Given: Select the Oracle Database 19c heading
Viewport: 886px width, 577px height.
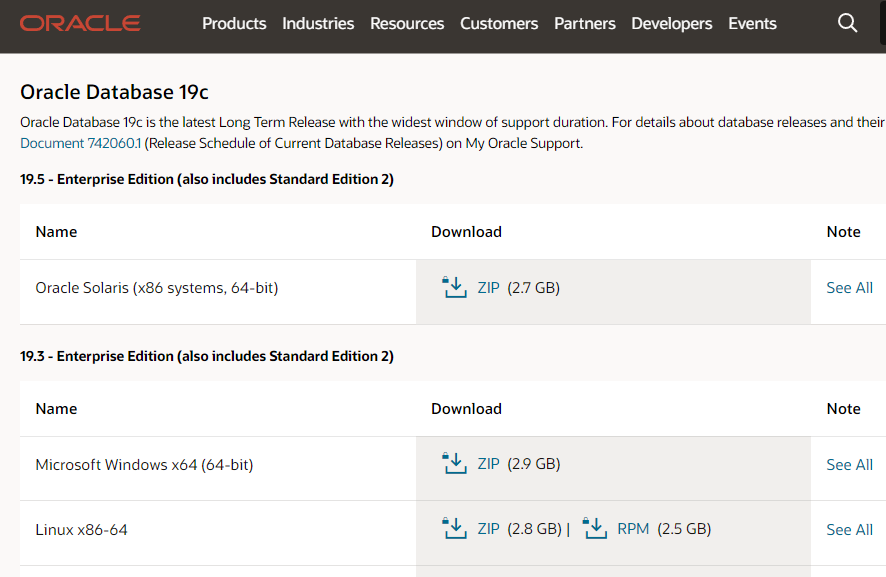Looking at the screenshot, I should tap(114, 92).
